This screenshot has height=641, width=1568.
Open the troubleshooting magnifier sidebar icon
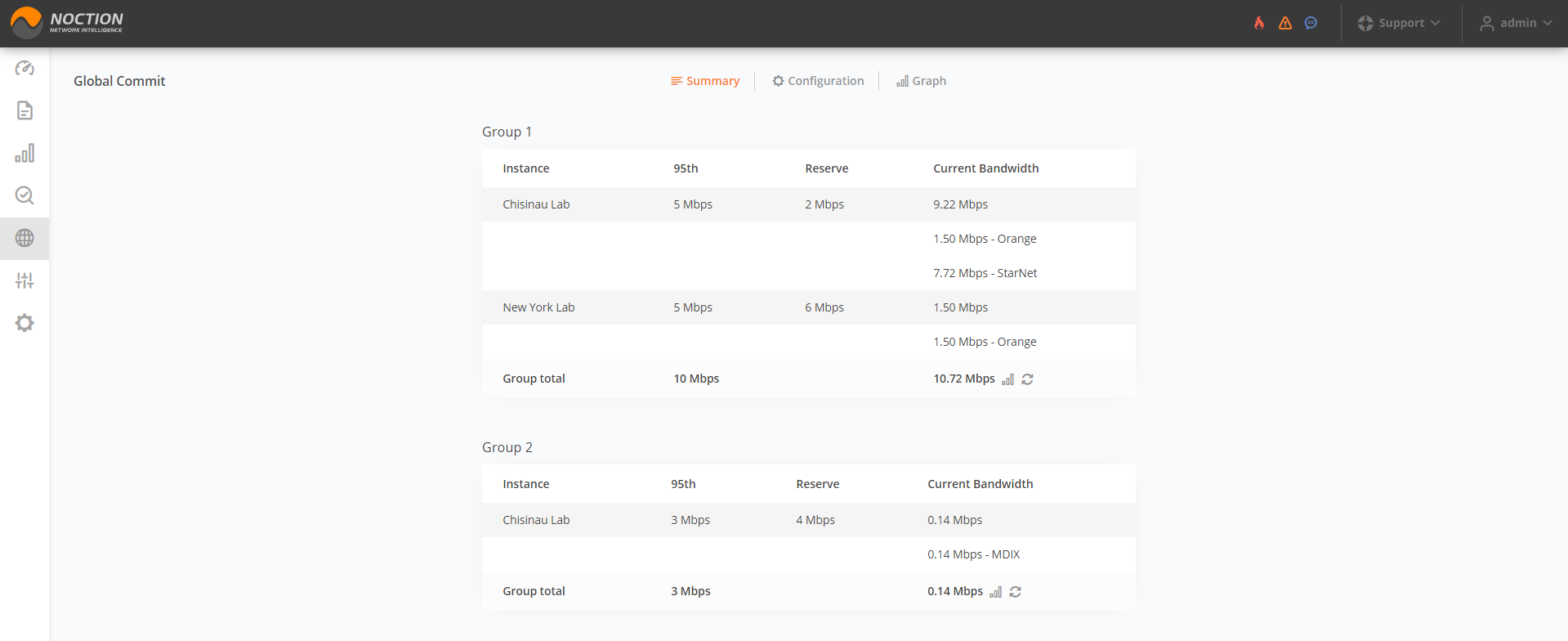[25, 195]
